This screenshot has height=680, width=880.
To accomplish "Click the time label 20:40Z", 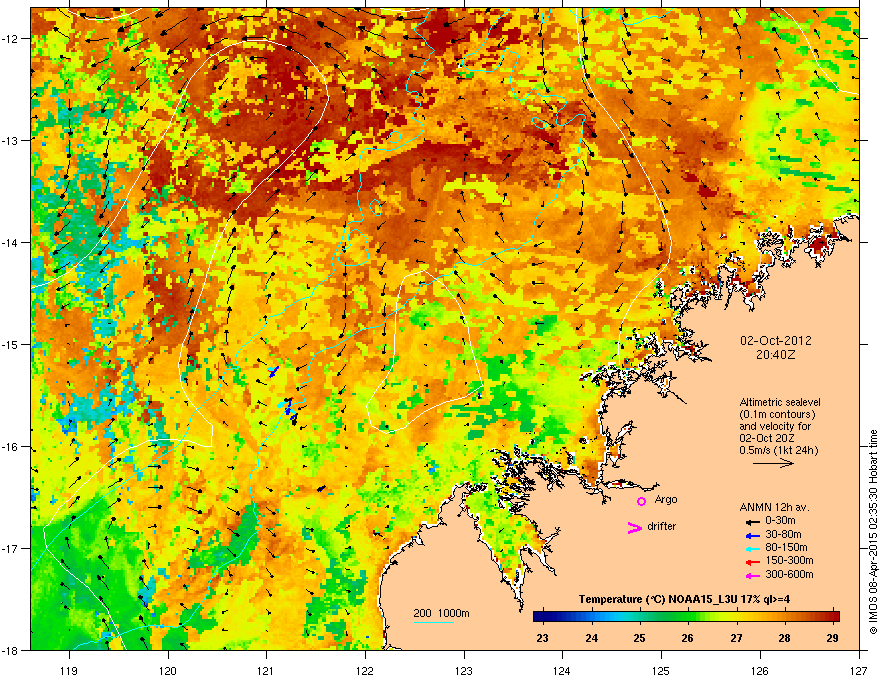I will click(776, 355).
